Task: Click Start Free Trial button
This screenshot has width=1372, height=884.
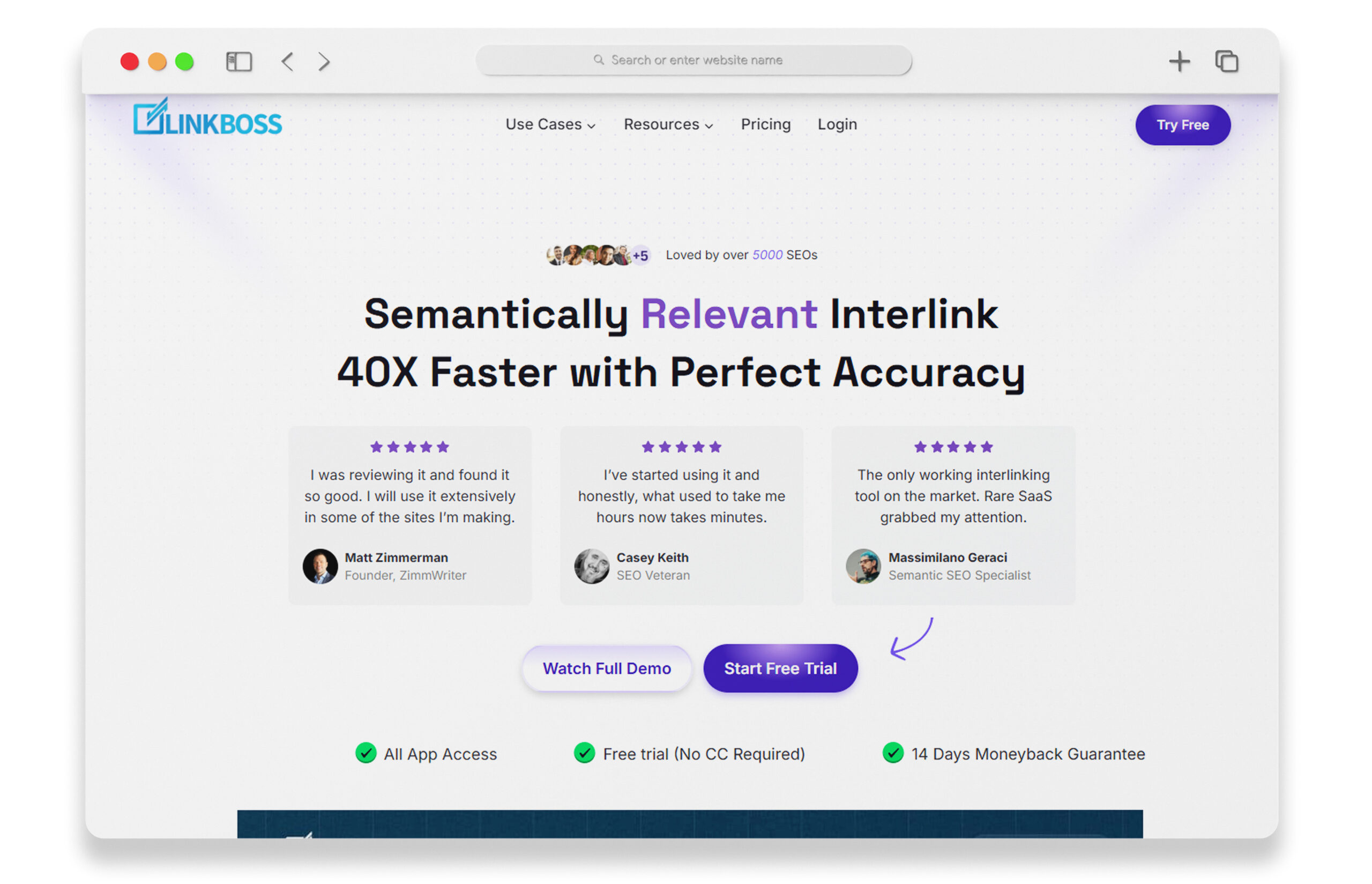Action: (x=780, y=668)
